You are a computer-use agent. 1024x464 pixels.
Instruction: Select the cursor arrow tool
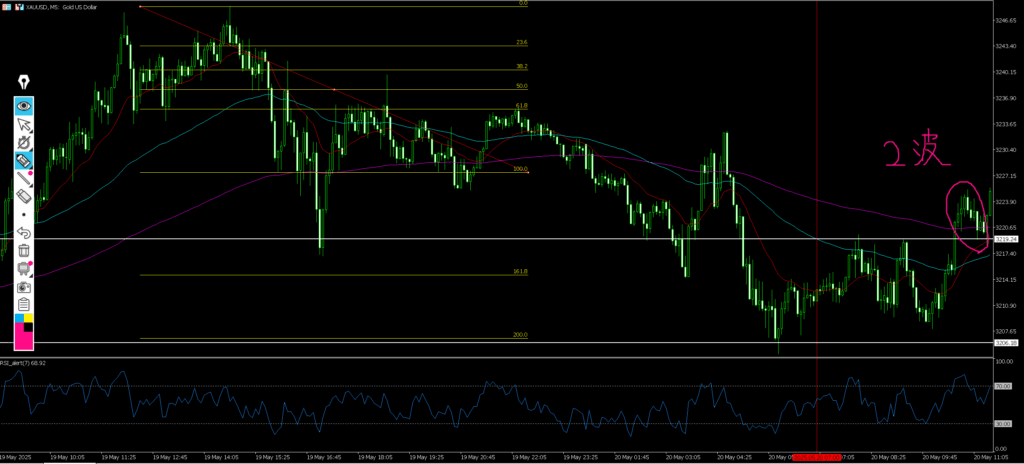click(x=24, y=124)
